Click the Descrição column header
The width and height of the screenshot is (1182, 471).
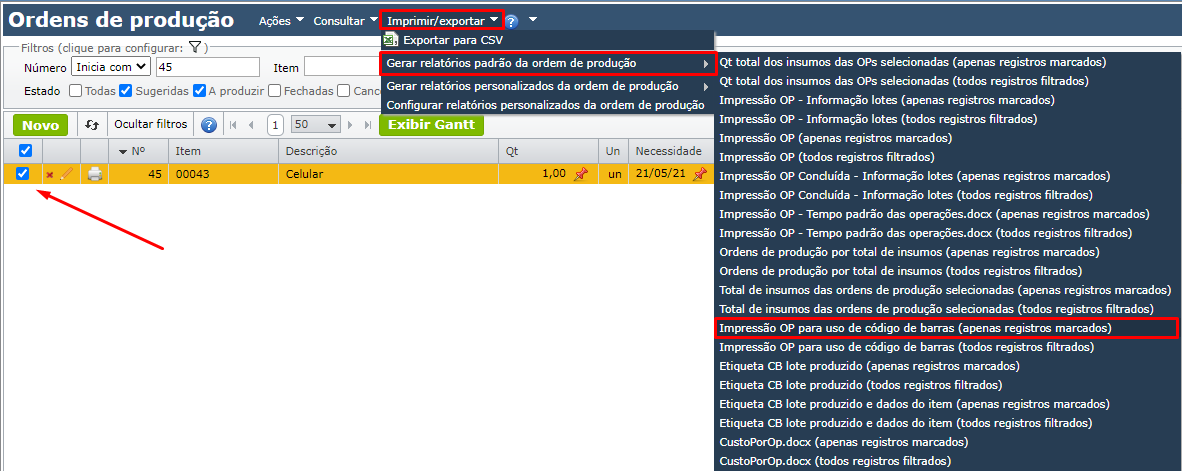[x=388, y=151]
